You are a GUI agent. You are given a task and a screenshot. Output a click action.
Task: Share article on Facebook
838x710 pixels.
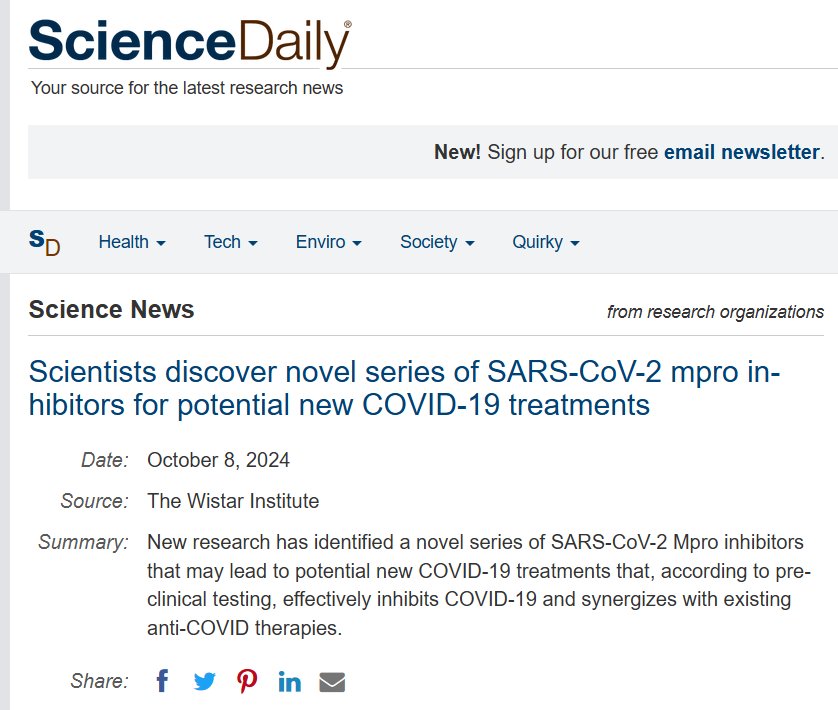pyautogui.click(x=163, y=682)
